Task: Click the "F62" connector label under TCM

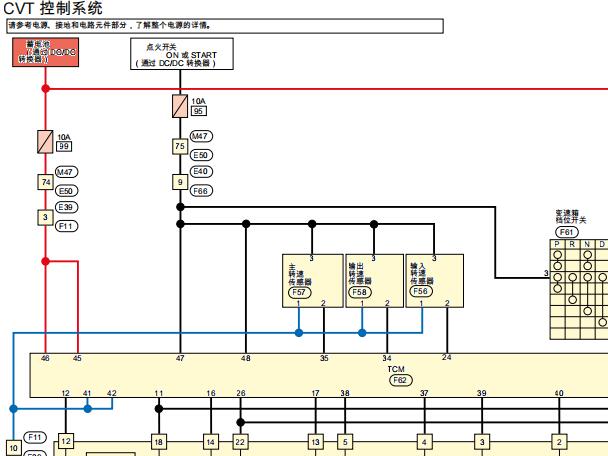Action: tap(401, 380)
